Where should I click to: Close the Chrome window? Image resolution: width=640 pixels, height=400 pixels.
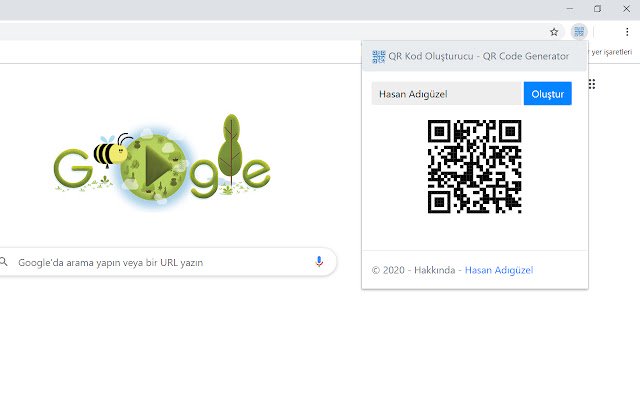pyautogui.click(x=626, y=9)
